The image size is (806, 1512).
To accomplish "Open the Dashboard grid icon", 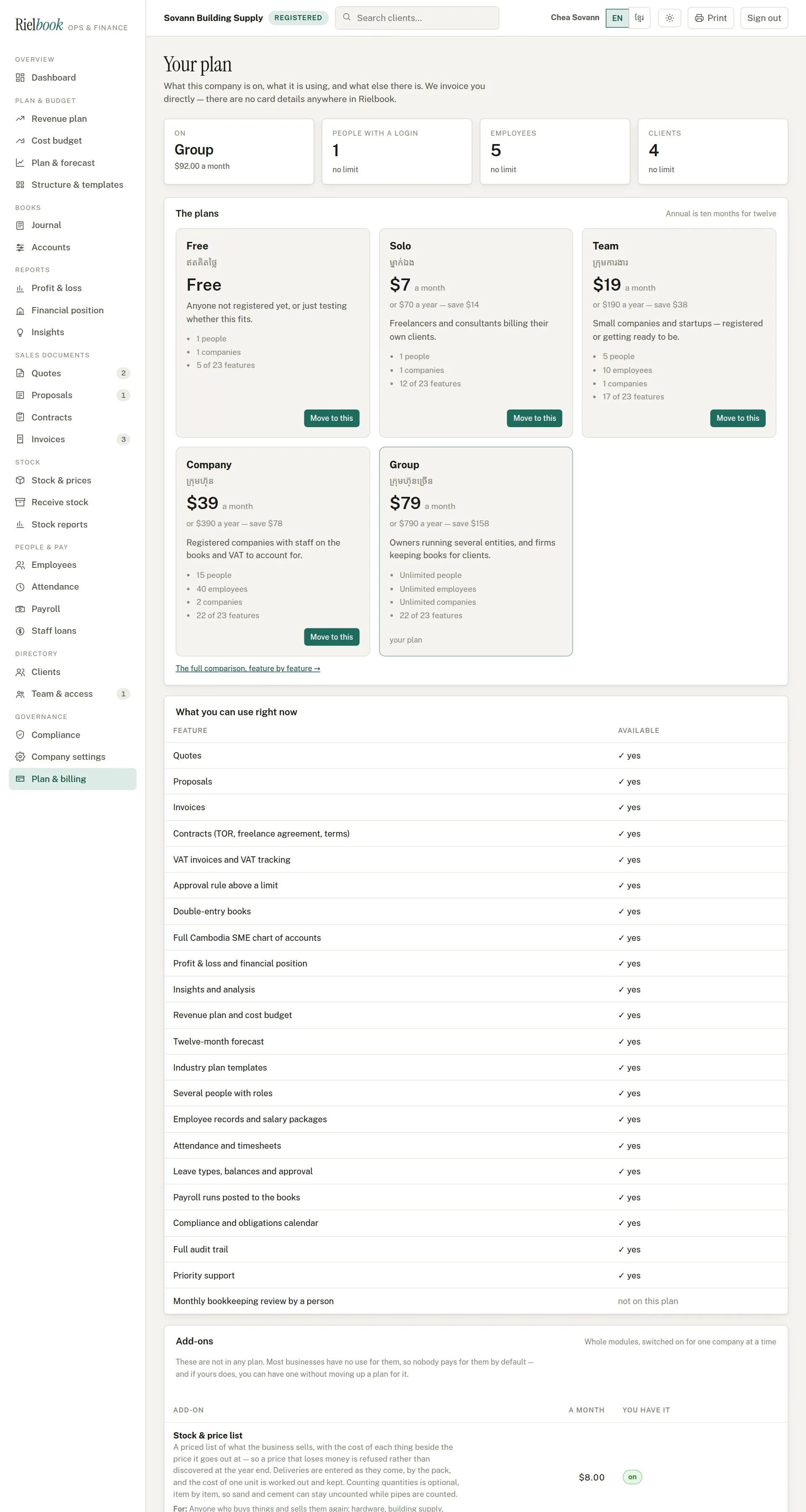I will click(20, 77).
